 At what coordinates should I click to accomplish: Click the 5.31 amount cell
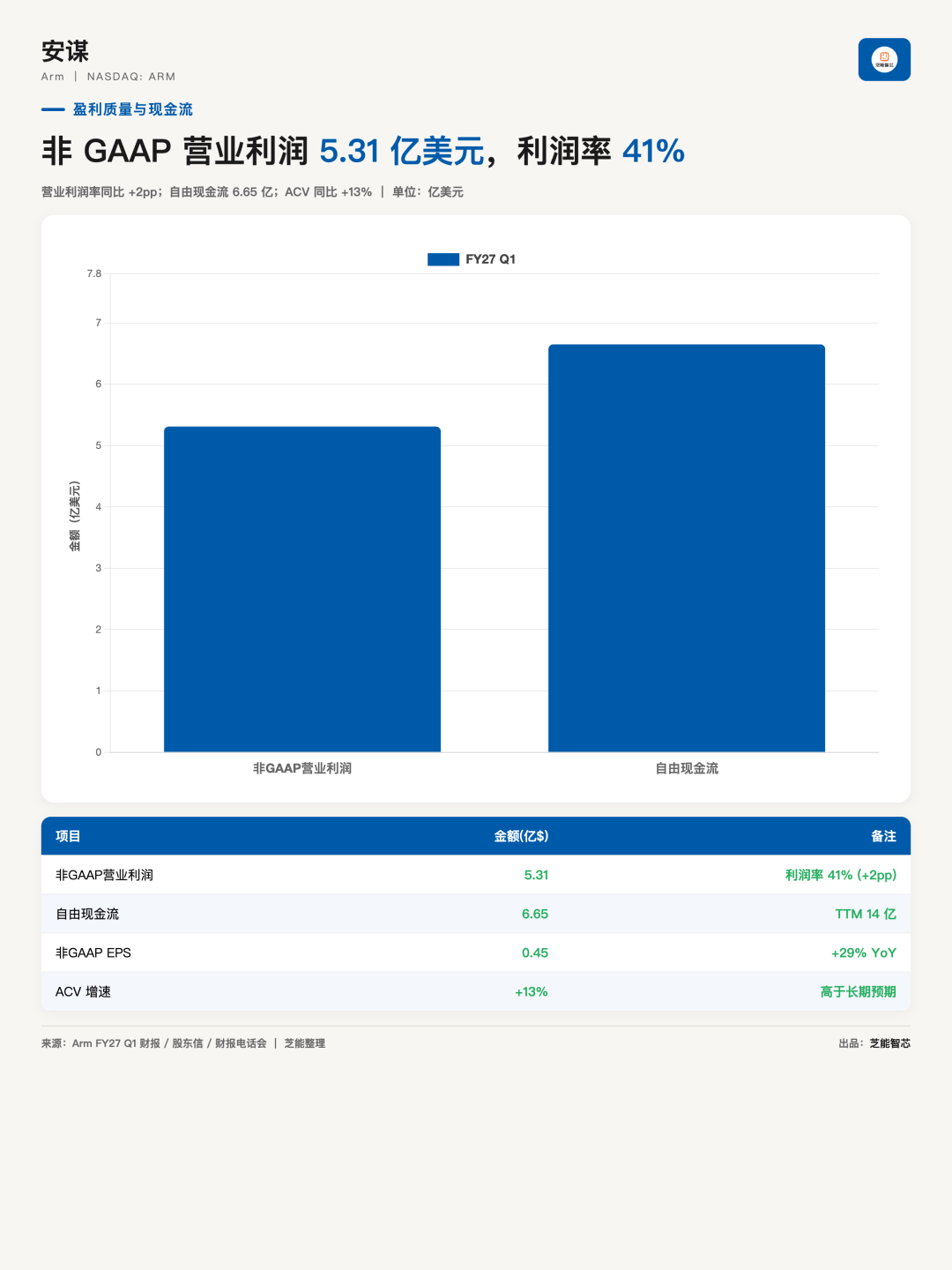536,875
